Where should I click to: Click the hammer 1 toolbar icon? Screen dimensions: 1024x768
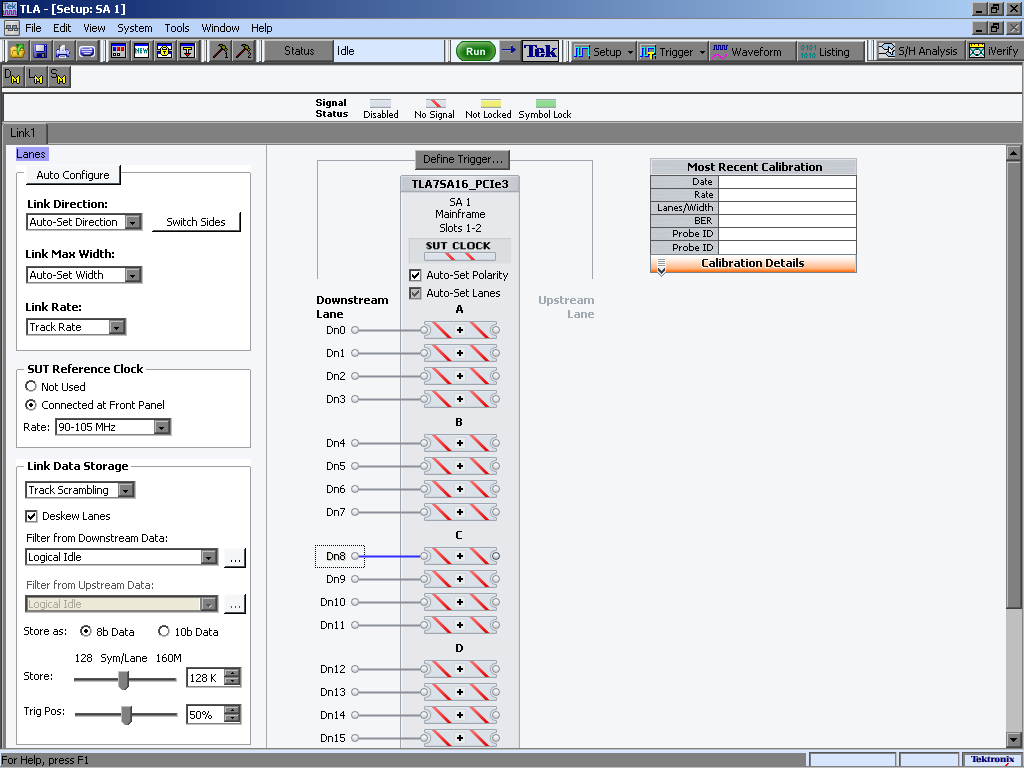point(220,51)
